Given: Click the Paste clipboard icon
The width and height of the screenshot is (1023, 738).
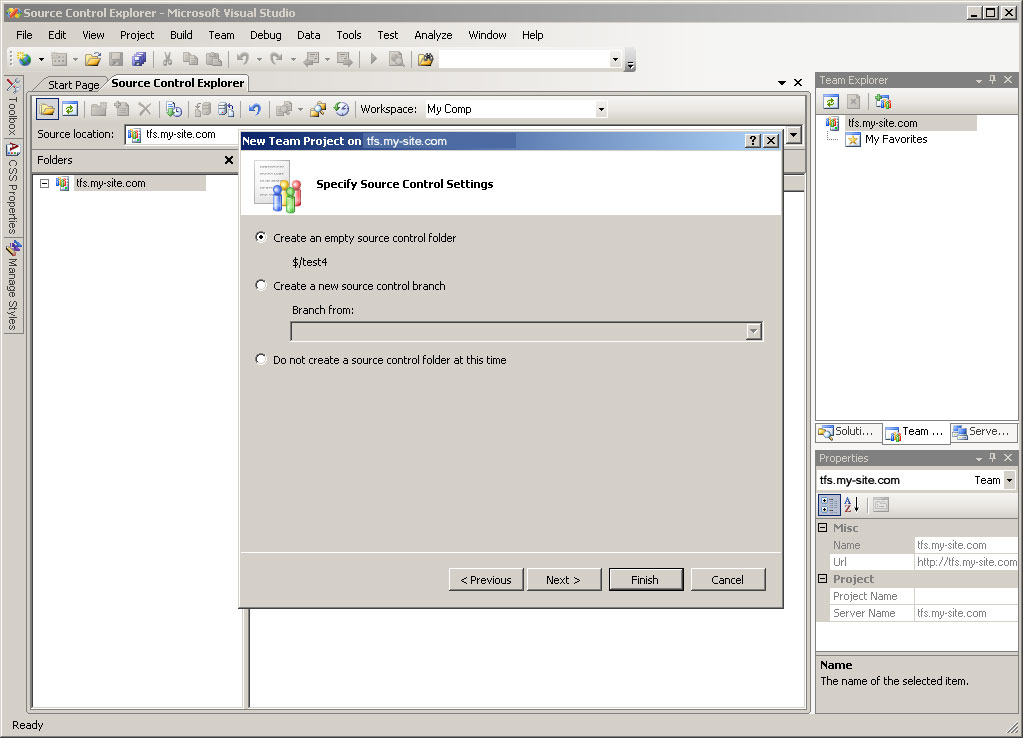Looking at the screenshot, I should click(213, 59).
